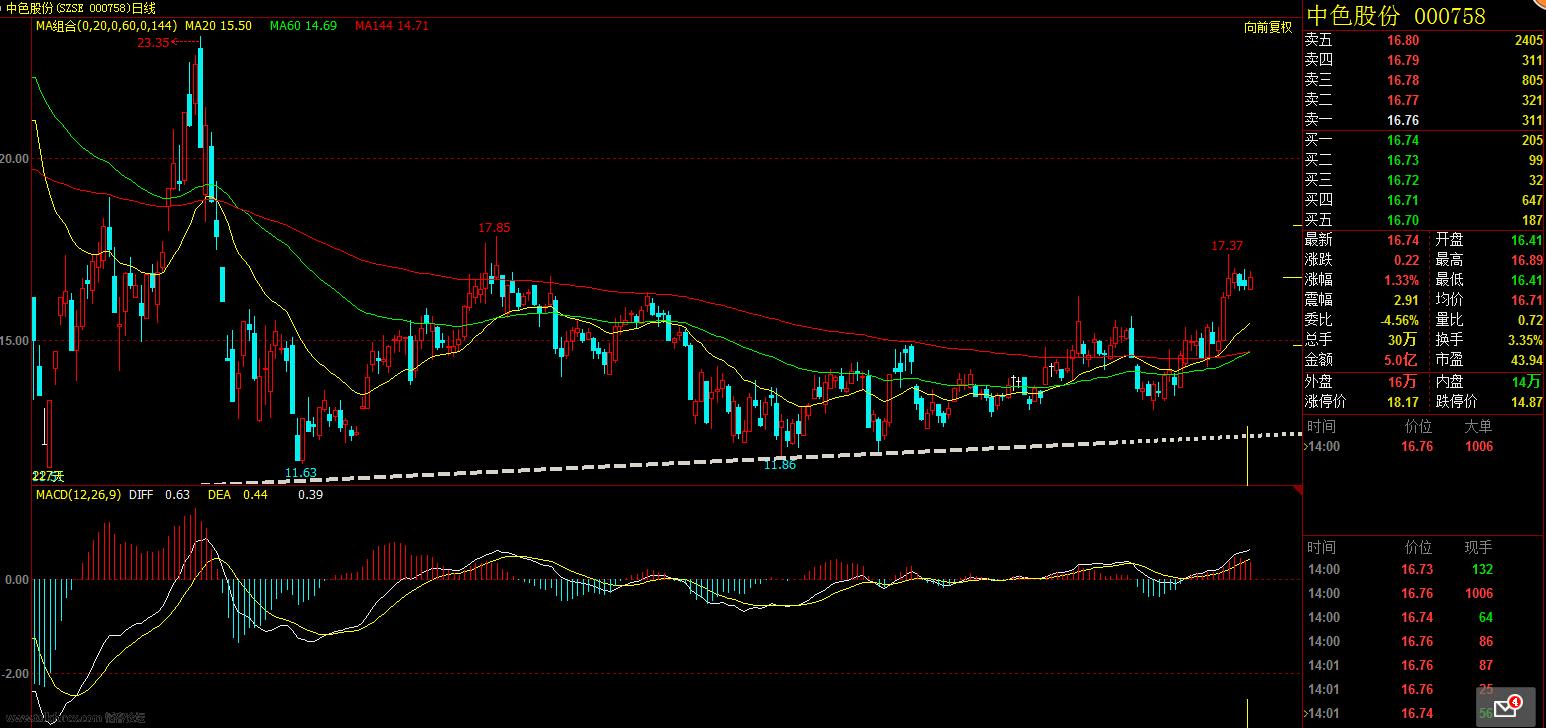The width and height of the screenshot is (1546, 728).
Task: Click the 最新 16.74 latest price
Action: (1402, 240)
